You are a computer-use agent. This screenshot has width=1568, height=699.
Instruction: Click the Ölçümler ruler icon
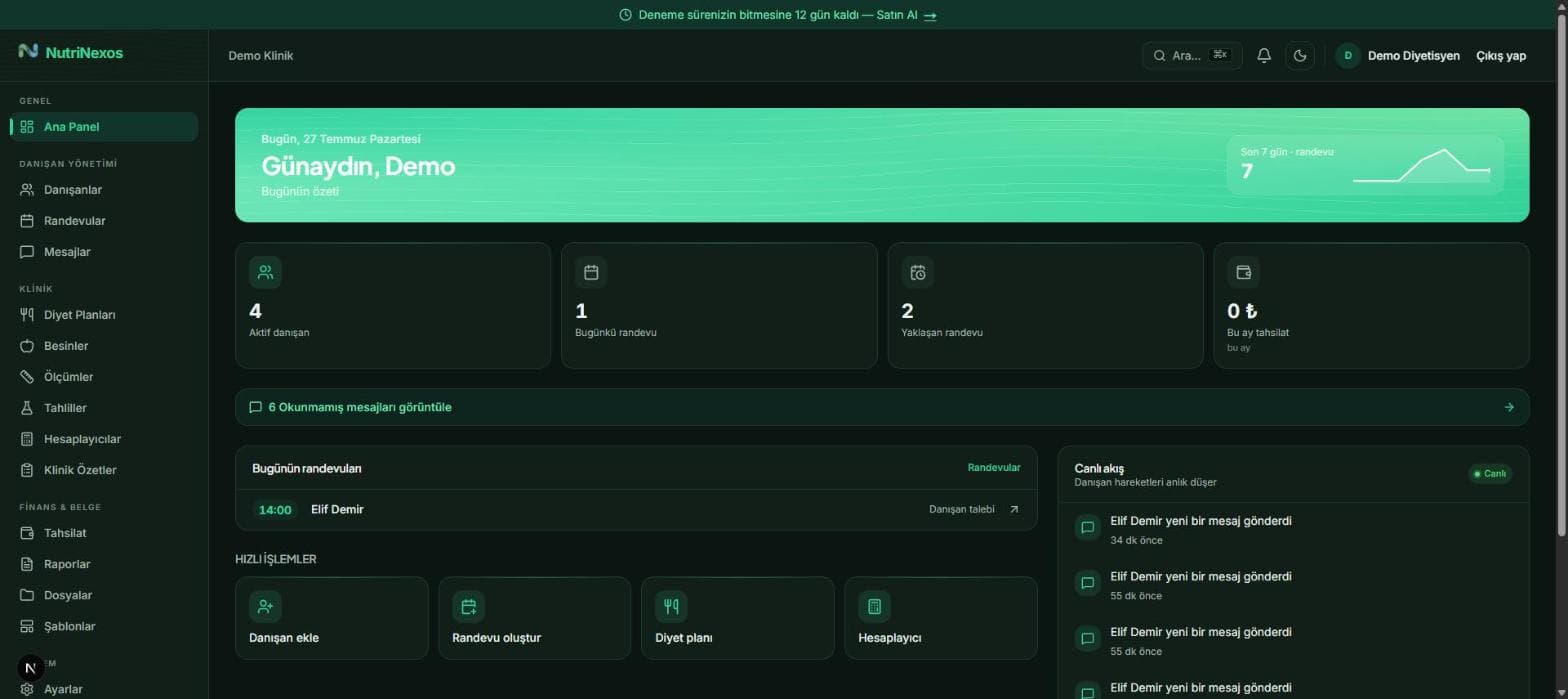click(x=27, y=377)
